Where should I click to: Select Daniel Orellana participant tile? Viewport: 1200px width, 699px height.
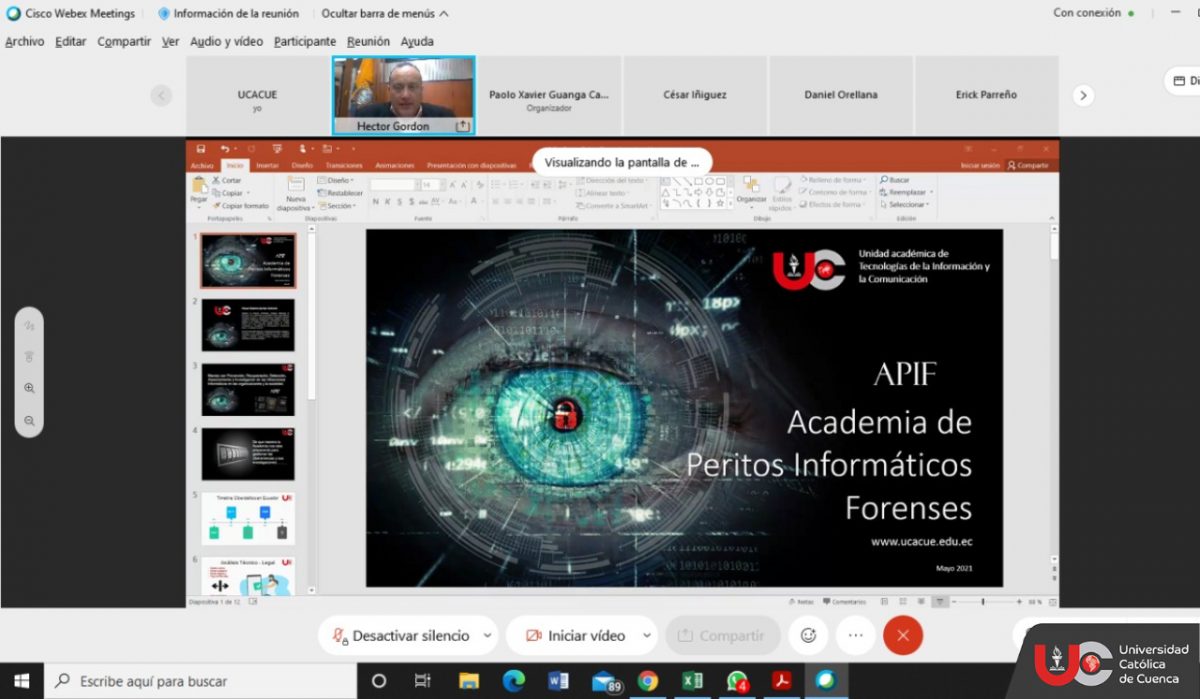coord(841,95)
